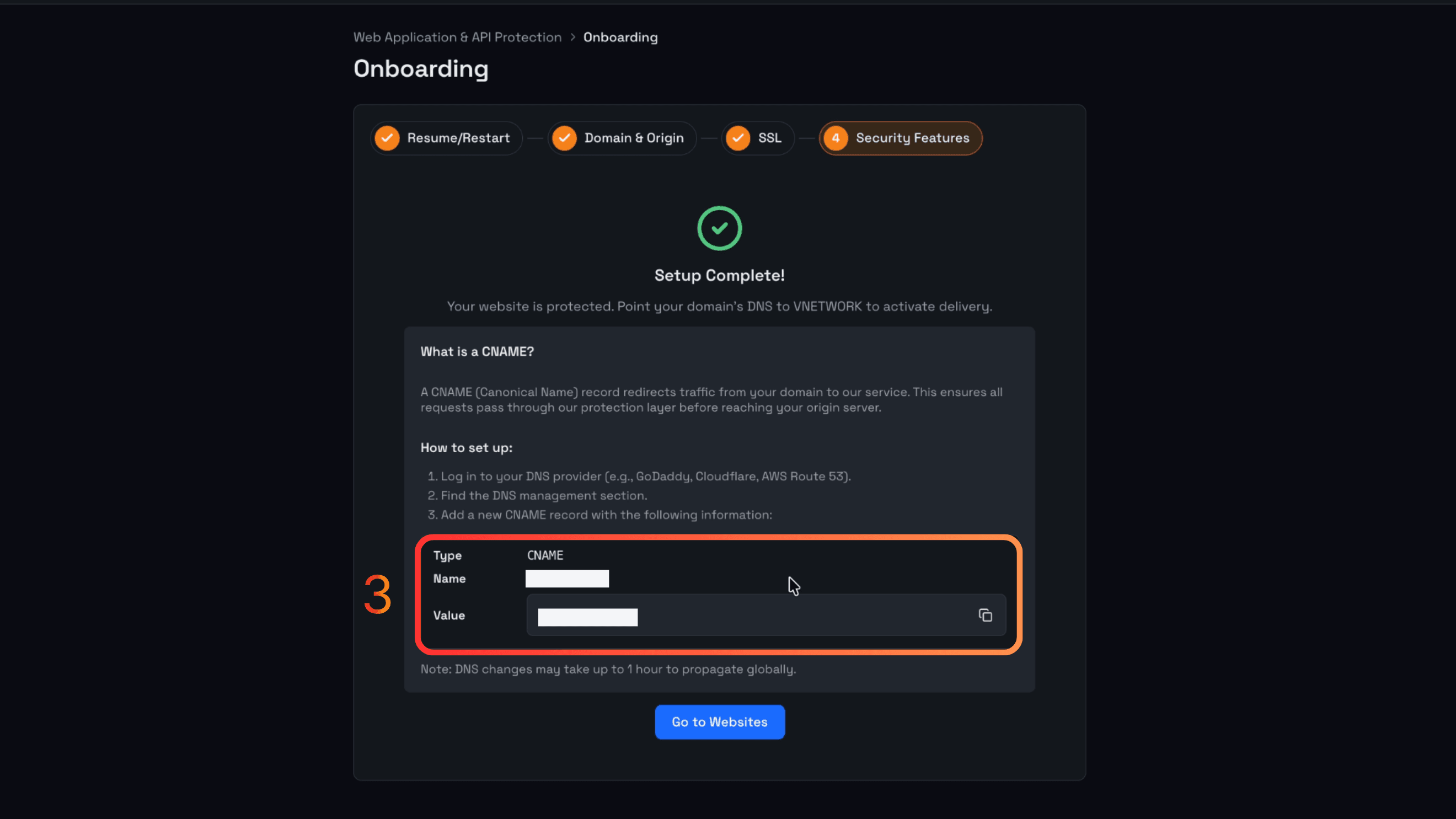Screen dimensions: 1456x819
Task: Click the SSL step checkmark icon
Action: [737, 138]
